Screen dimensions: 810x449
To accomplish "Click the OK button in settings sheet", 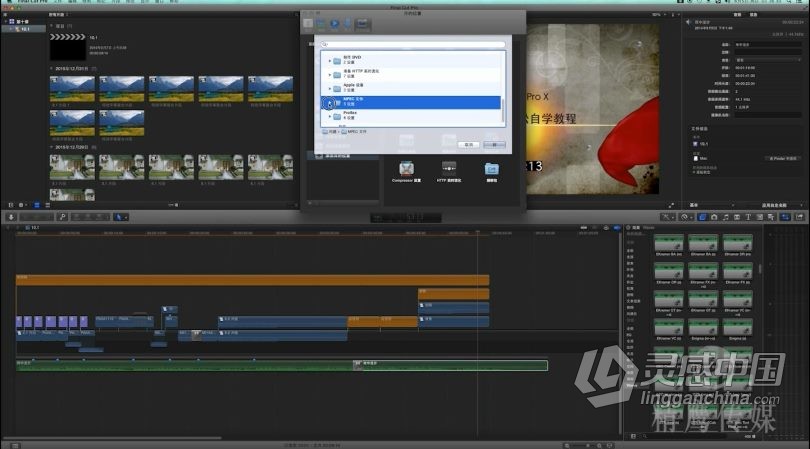I will pyautogui.click(x=494, y=145).
